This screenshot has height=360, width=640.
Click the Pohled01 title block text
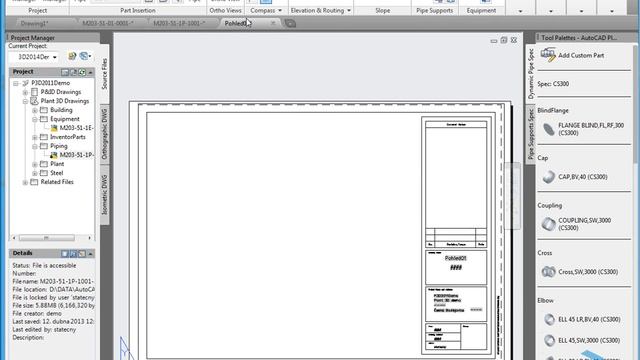point(456,258)
